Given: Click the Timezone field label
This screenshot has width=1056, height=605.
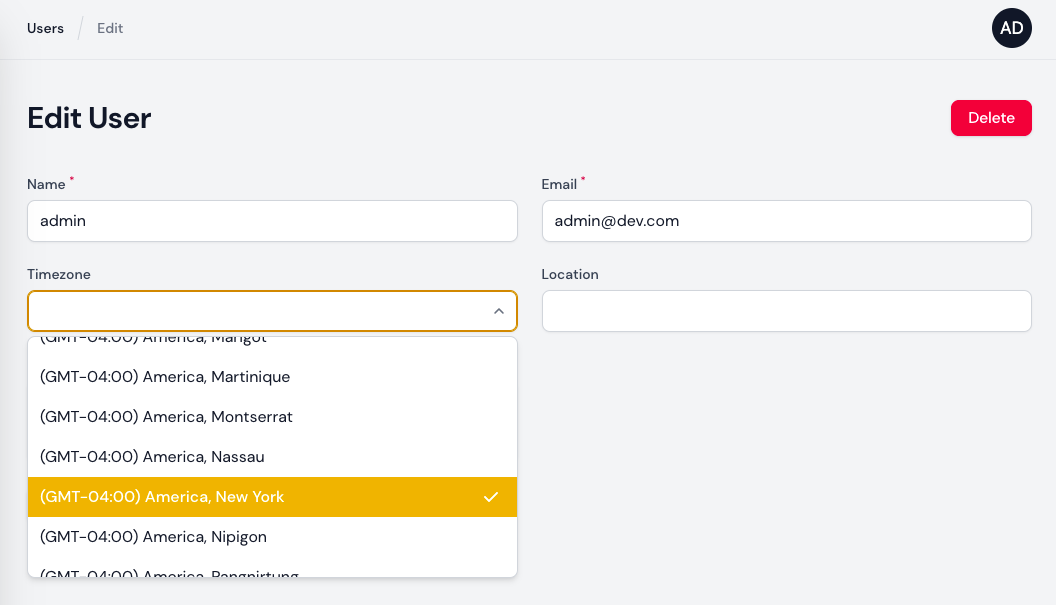Looking at the screenshot, I should point(59,274).
